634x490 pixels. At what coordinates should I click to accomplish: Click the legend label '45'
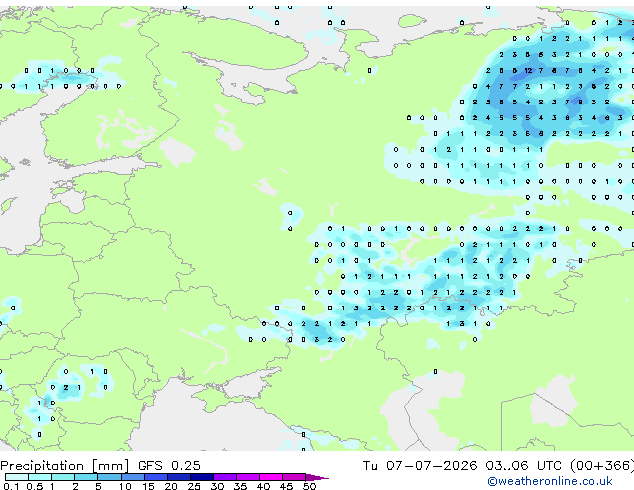(x=286, y=486)
